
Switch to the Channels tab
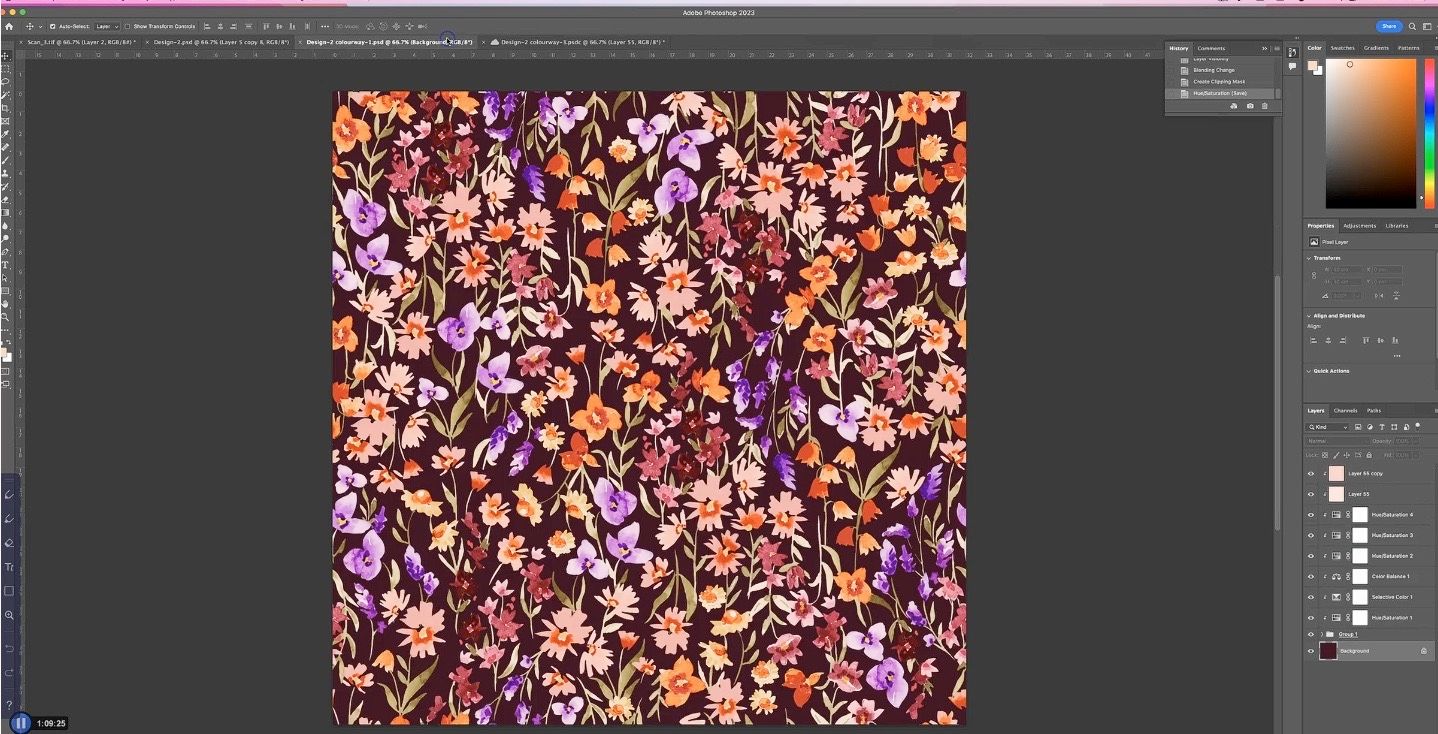(1345, 410)
